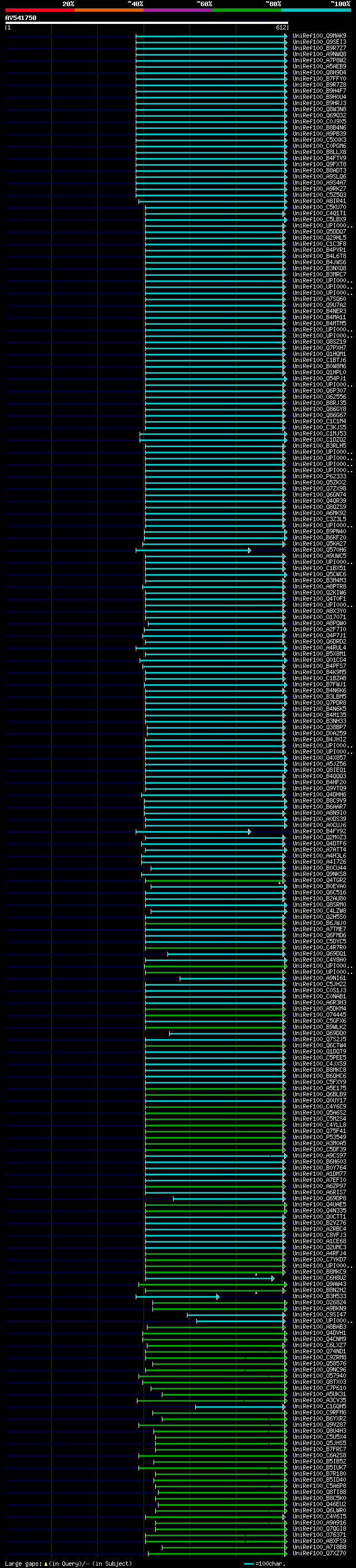Open hit UniRef100_Q69DQ1
356x1568 pixels.
click(319, 953)
